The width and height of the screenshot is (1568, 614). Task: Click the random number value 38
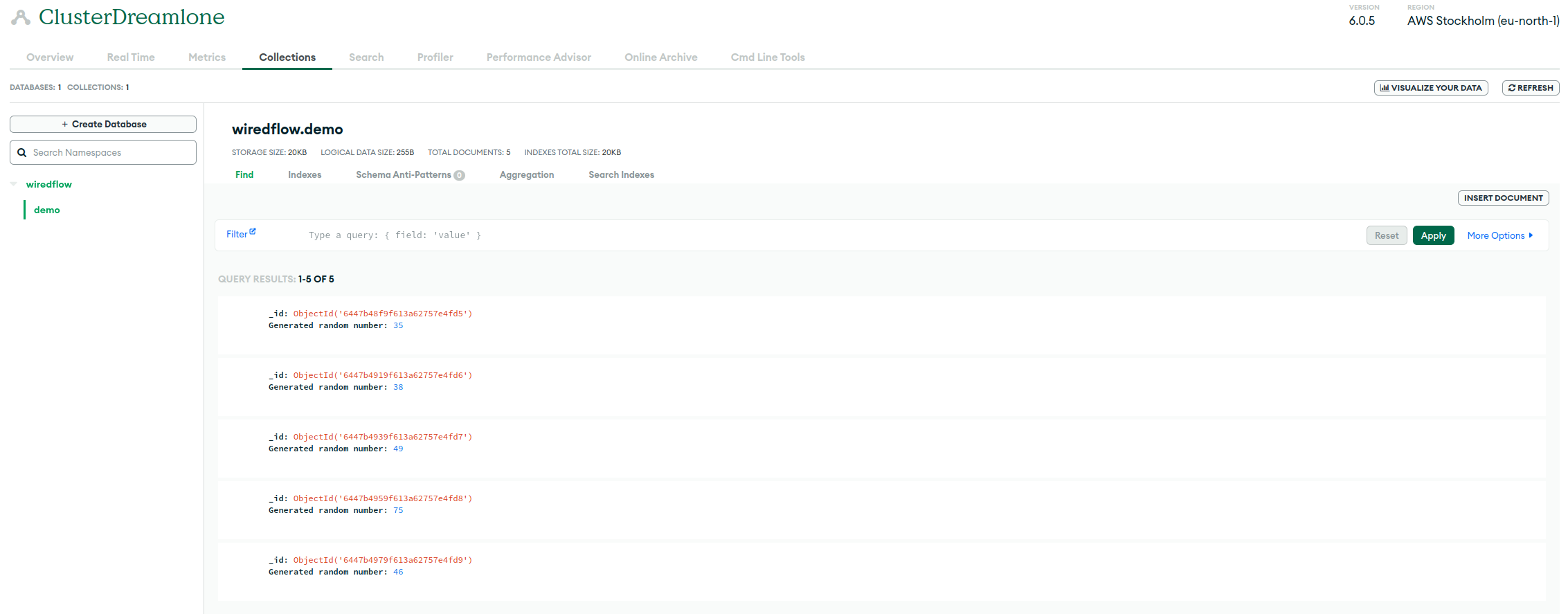tap(398, 387)
